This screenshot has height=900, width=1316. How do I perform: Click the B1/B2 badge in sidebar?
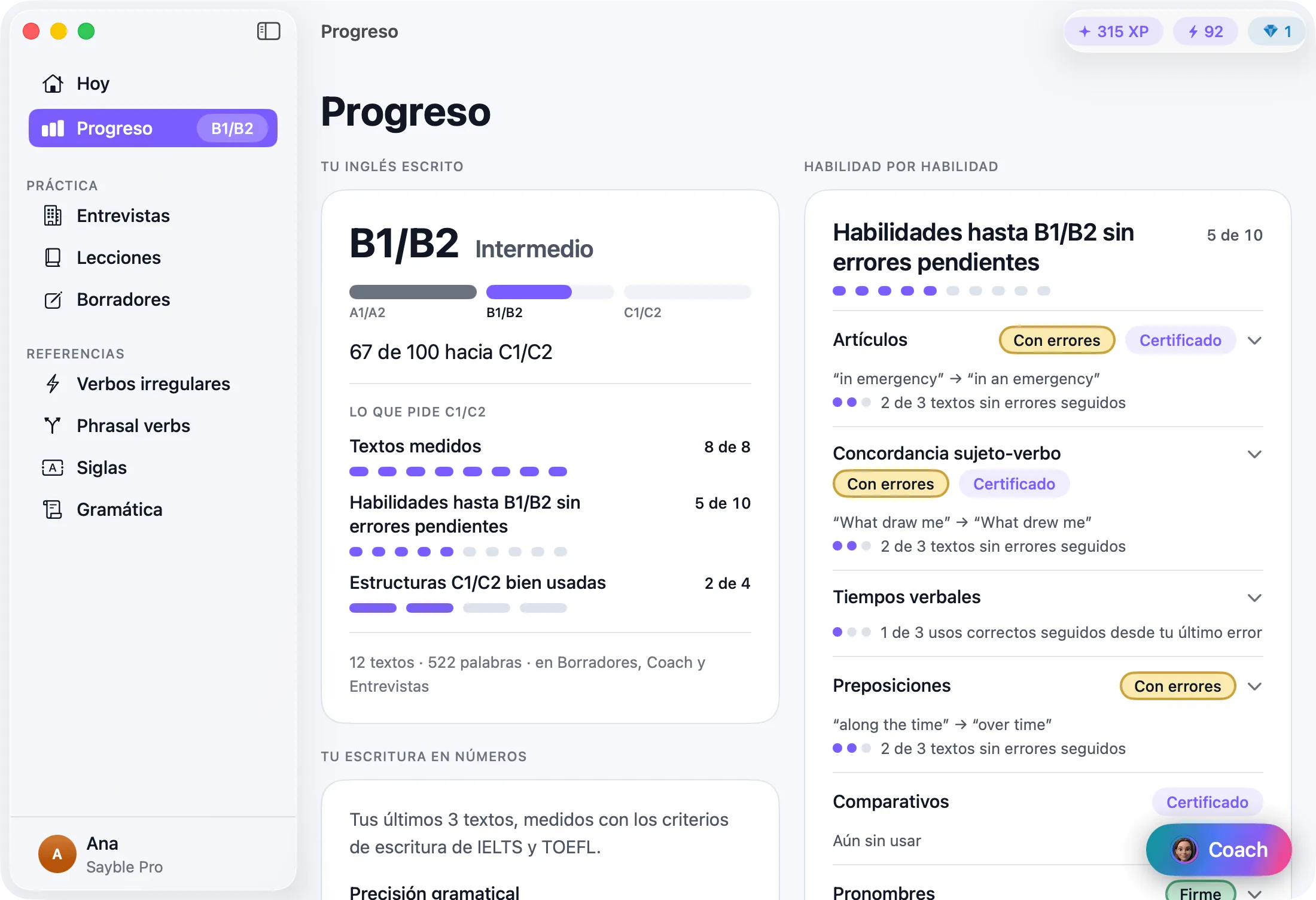tap(232, 128)
